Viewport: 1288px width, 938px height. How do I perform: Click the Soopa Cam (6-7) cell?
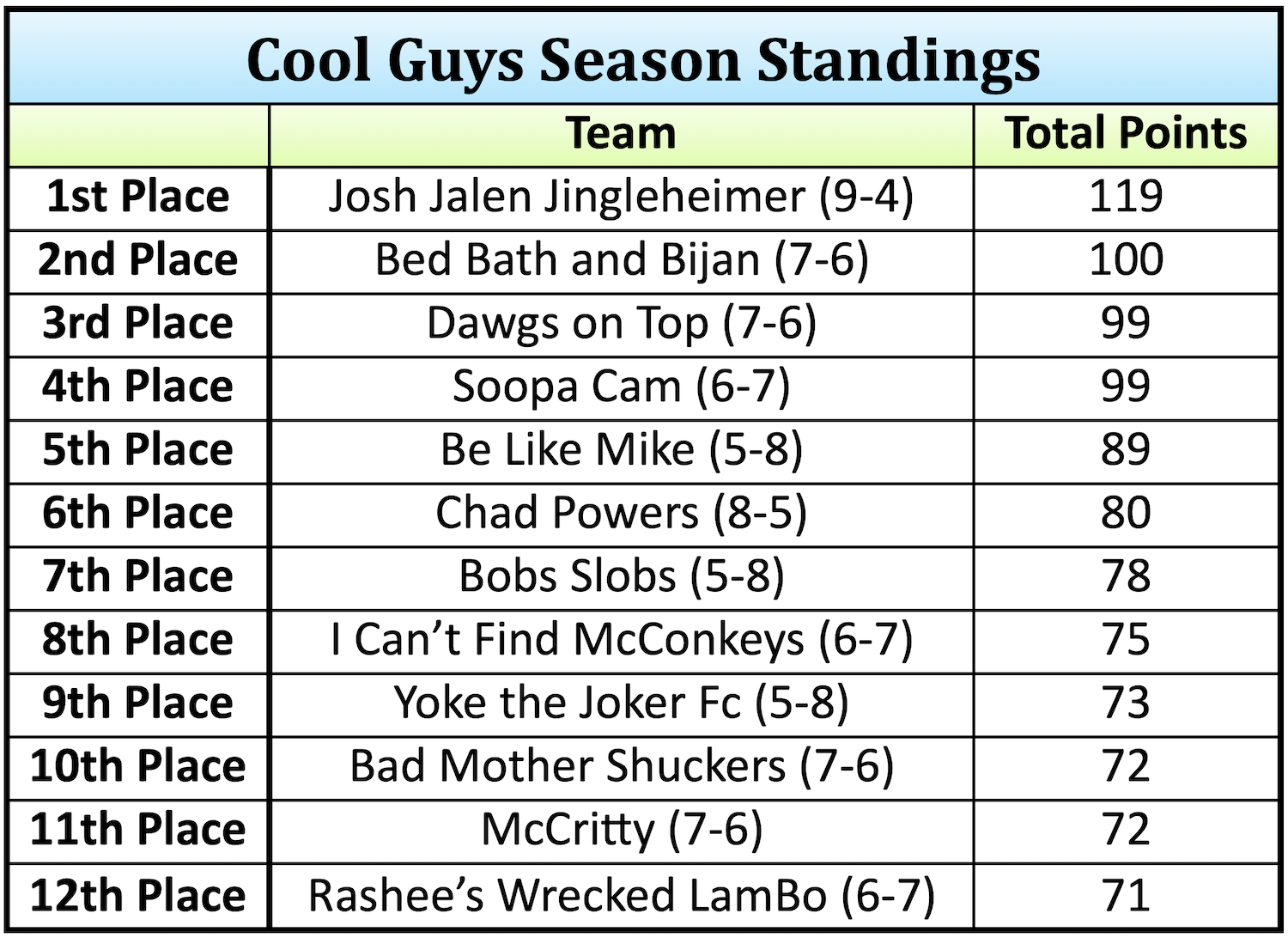coord(621,387)
